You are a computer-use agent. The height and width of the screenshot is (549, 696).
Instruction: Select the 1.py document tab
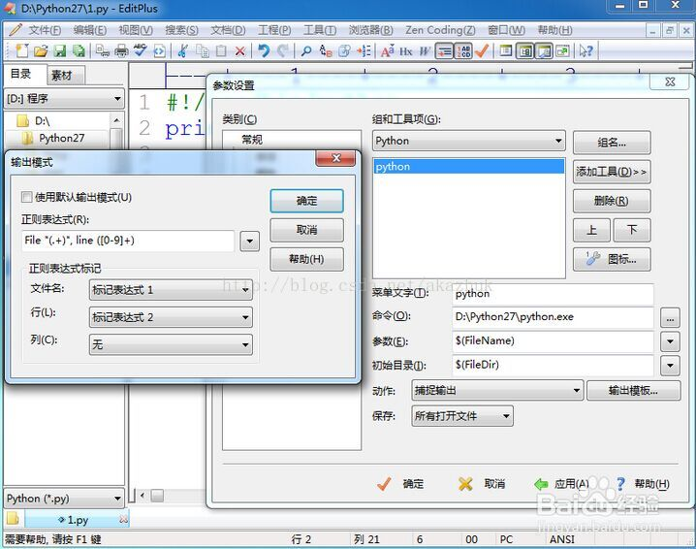77,520
